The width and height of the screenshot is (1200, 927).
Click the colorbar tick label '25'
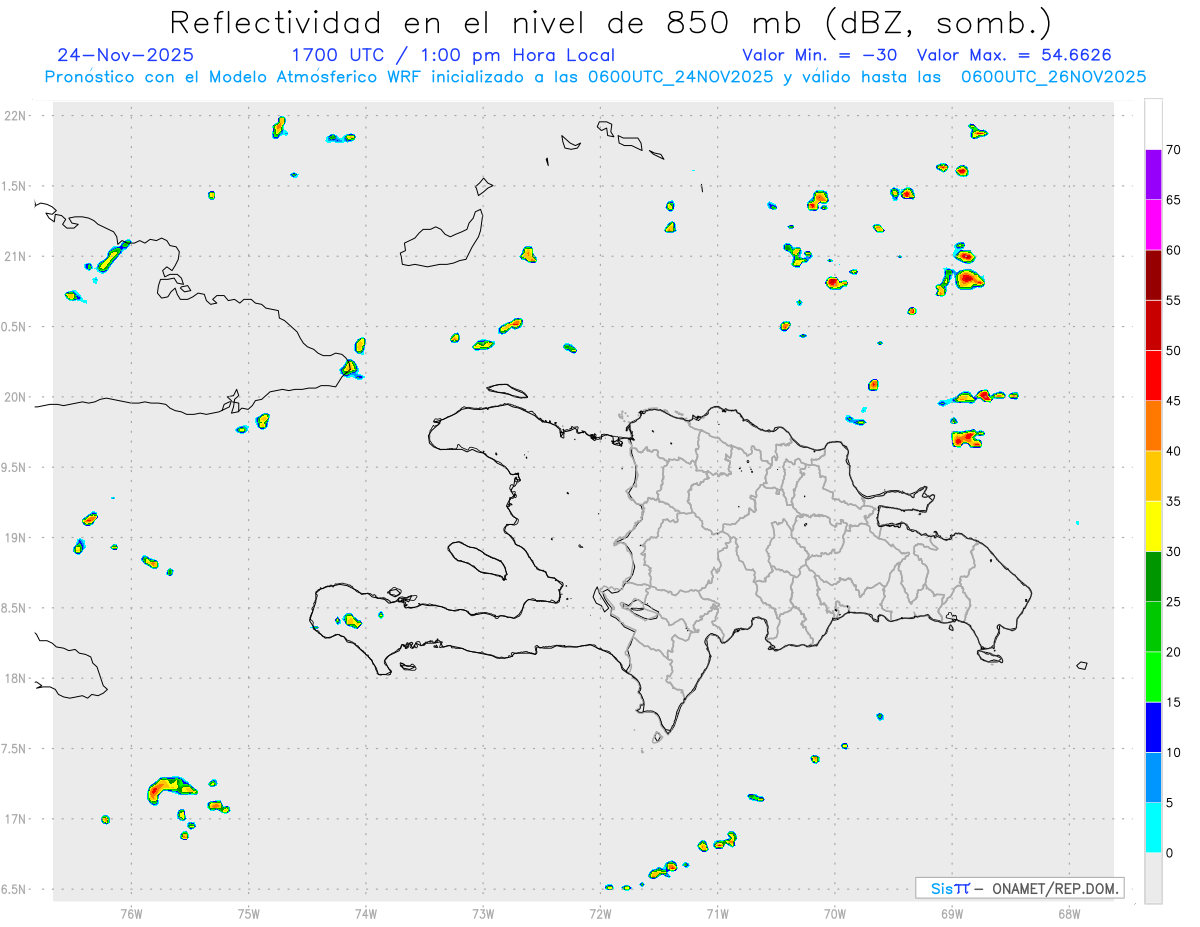tap(1174, 602)
